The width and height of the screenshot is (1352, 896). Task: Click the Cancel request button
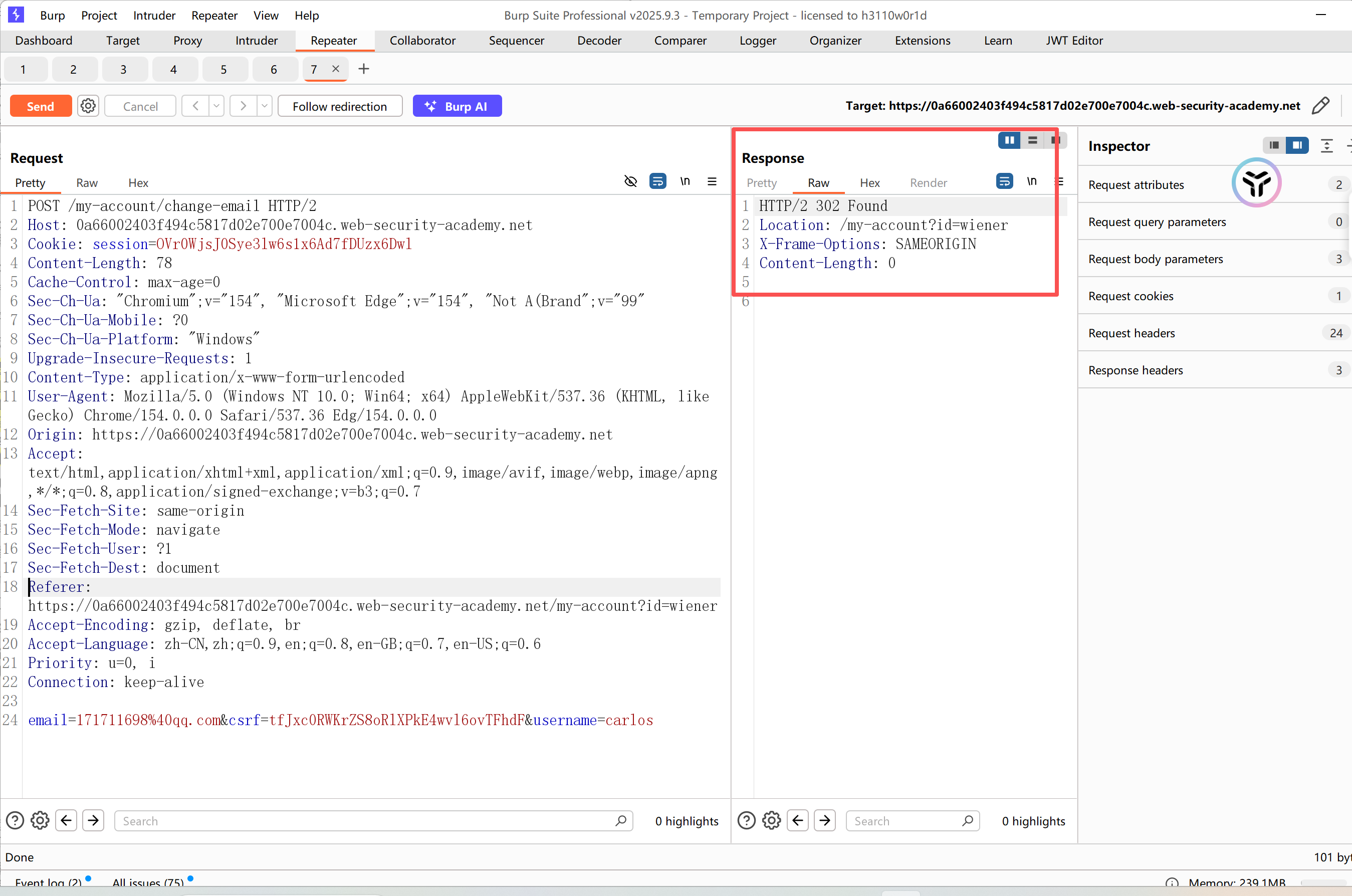(140, 106)
